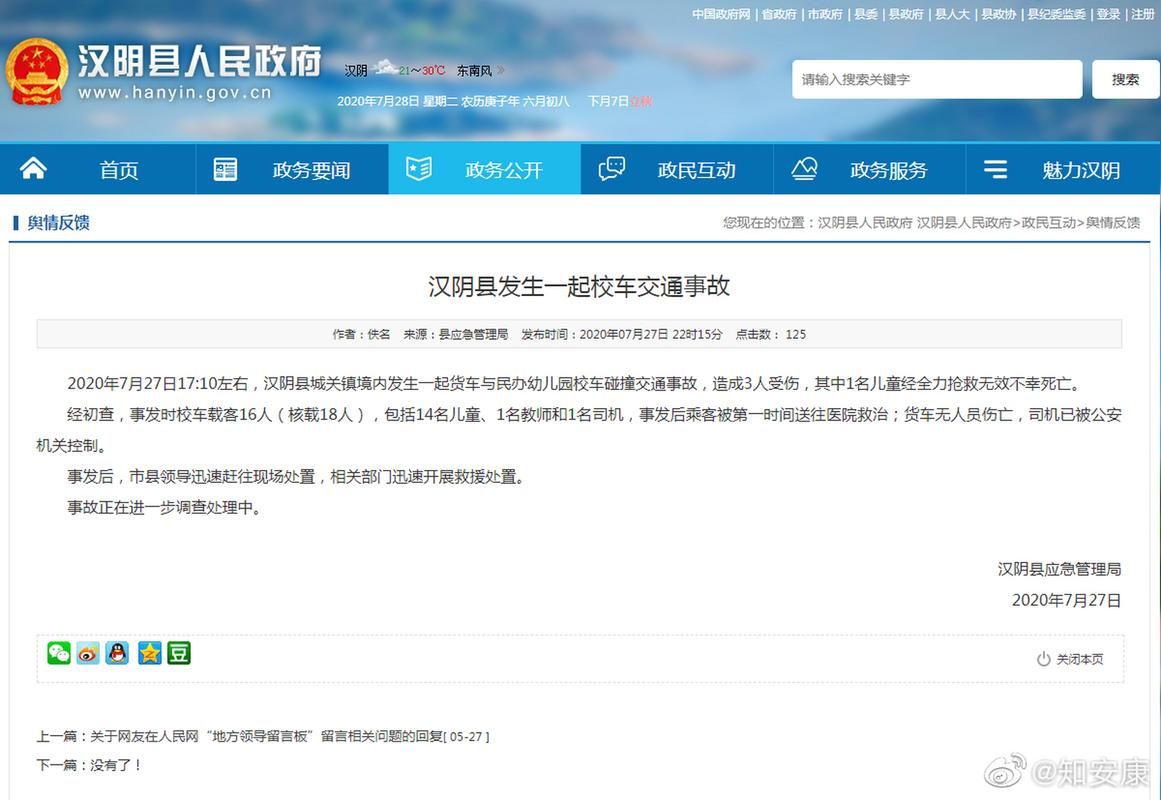Click www.hanyin.gov.cn site address text

175,93
